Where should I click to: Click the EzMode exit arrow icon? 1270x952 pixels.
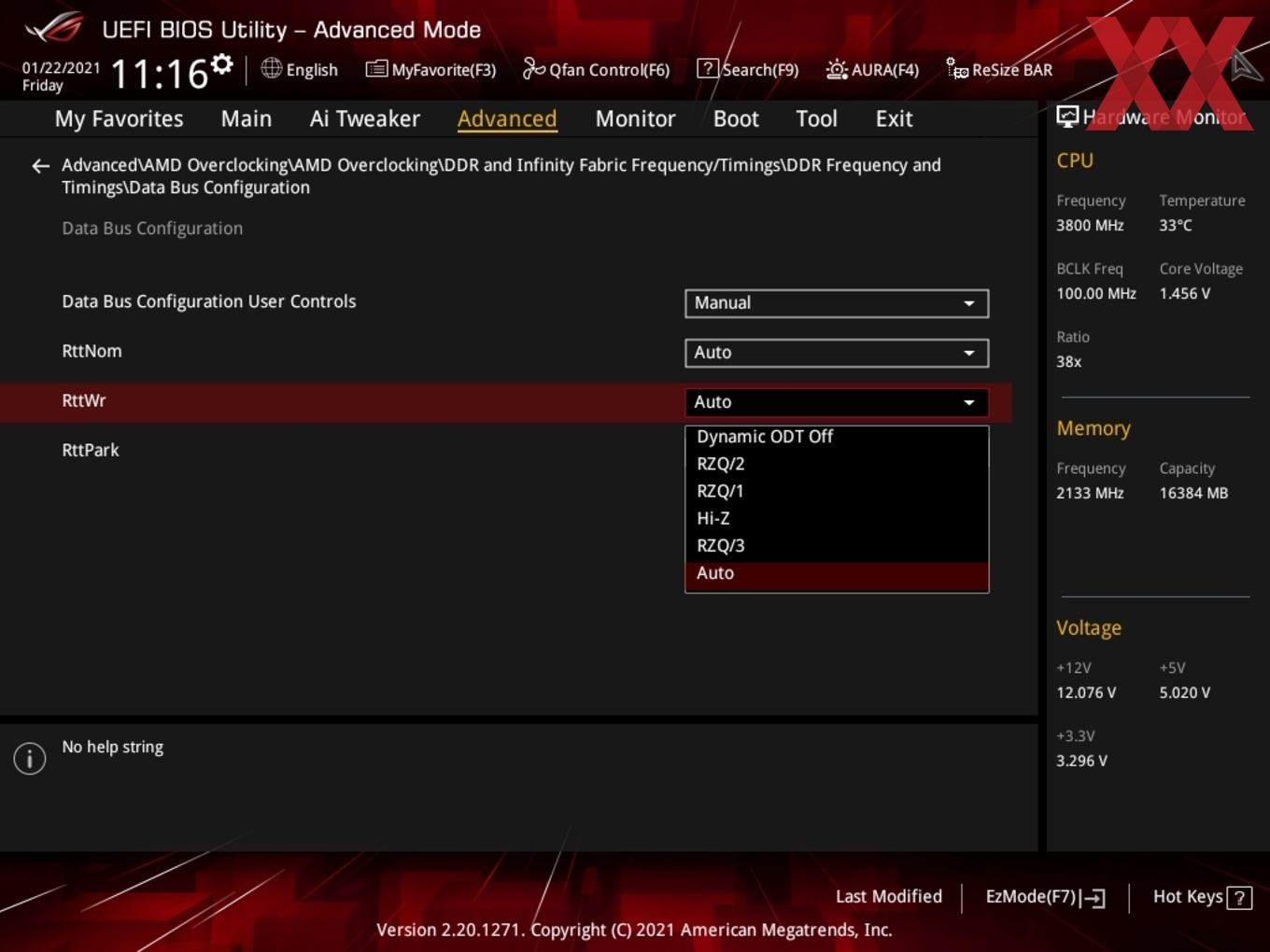pos(1093,898)
